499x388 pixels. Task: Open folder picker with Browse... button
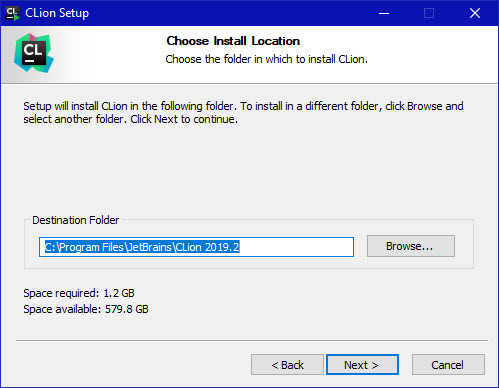[411, 246]
